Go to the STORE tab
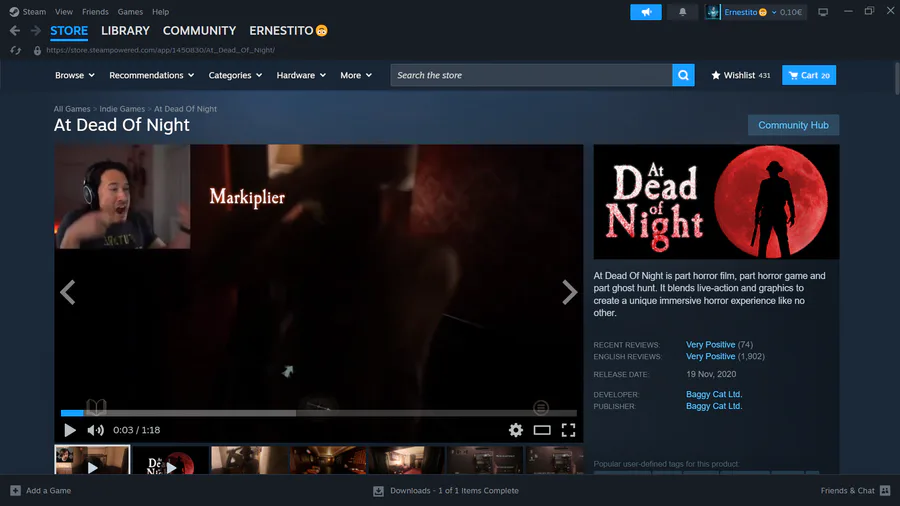Screen dimensions: 900x506 point(69,31)
